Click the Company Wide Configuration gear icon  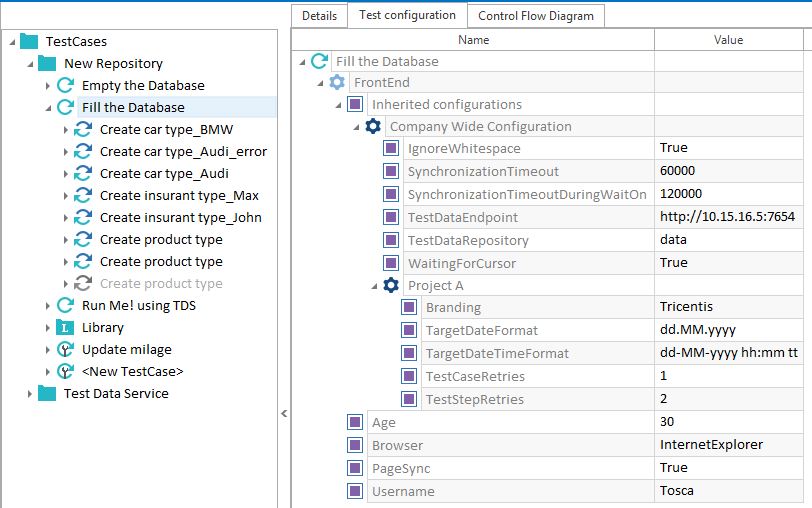pyautogui.click(x=373, y=127)
